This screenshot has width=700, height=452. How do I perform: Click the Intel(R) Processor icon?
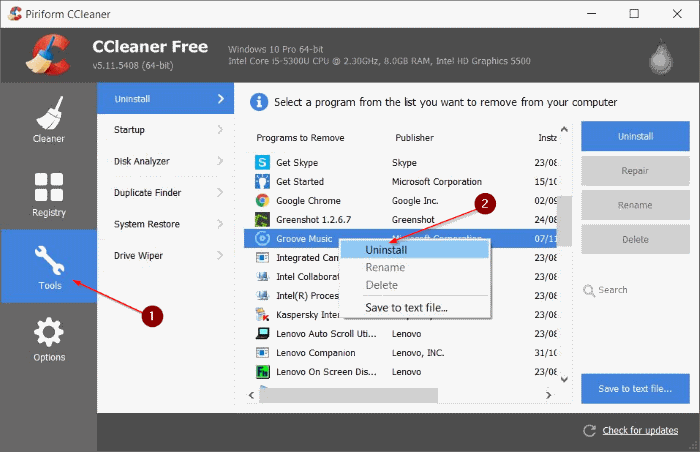tap(262, 295)
